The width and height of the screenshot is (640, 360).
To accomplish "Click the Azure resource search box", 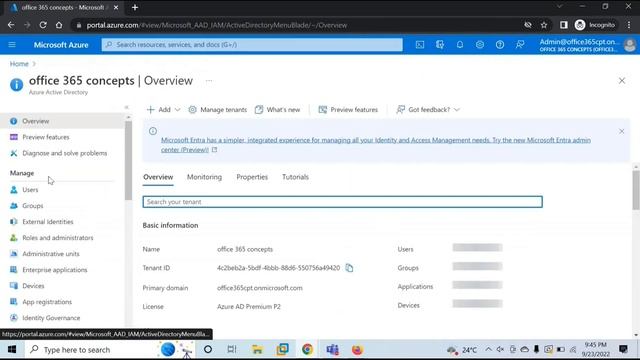I will [x=252, y=45].
